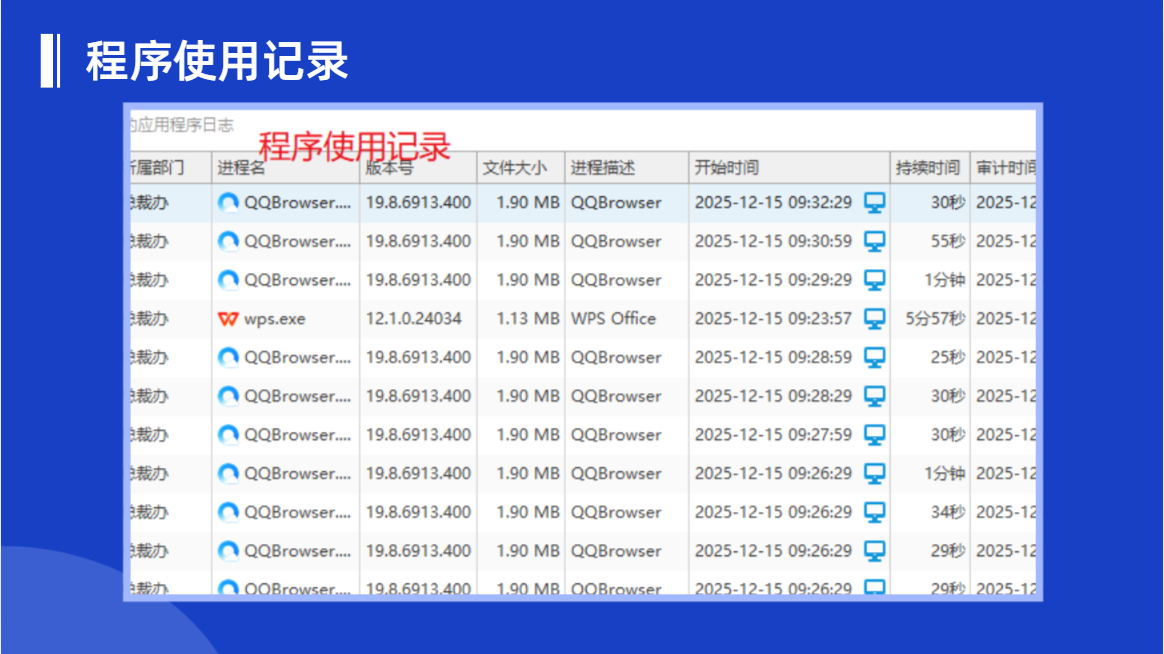Open the monitor icon beside 09:27:59
Image resolution: width=1164 pixels, height=654 pixels.
point(875,435)
